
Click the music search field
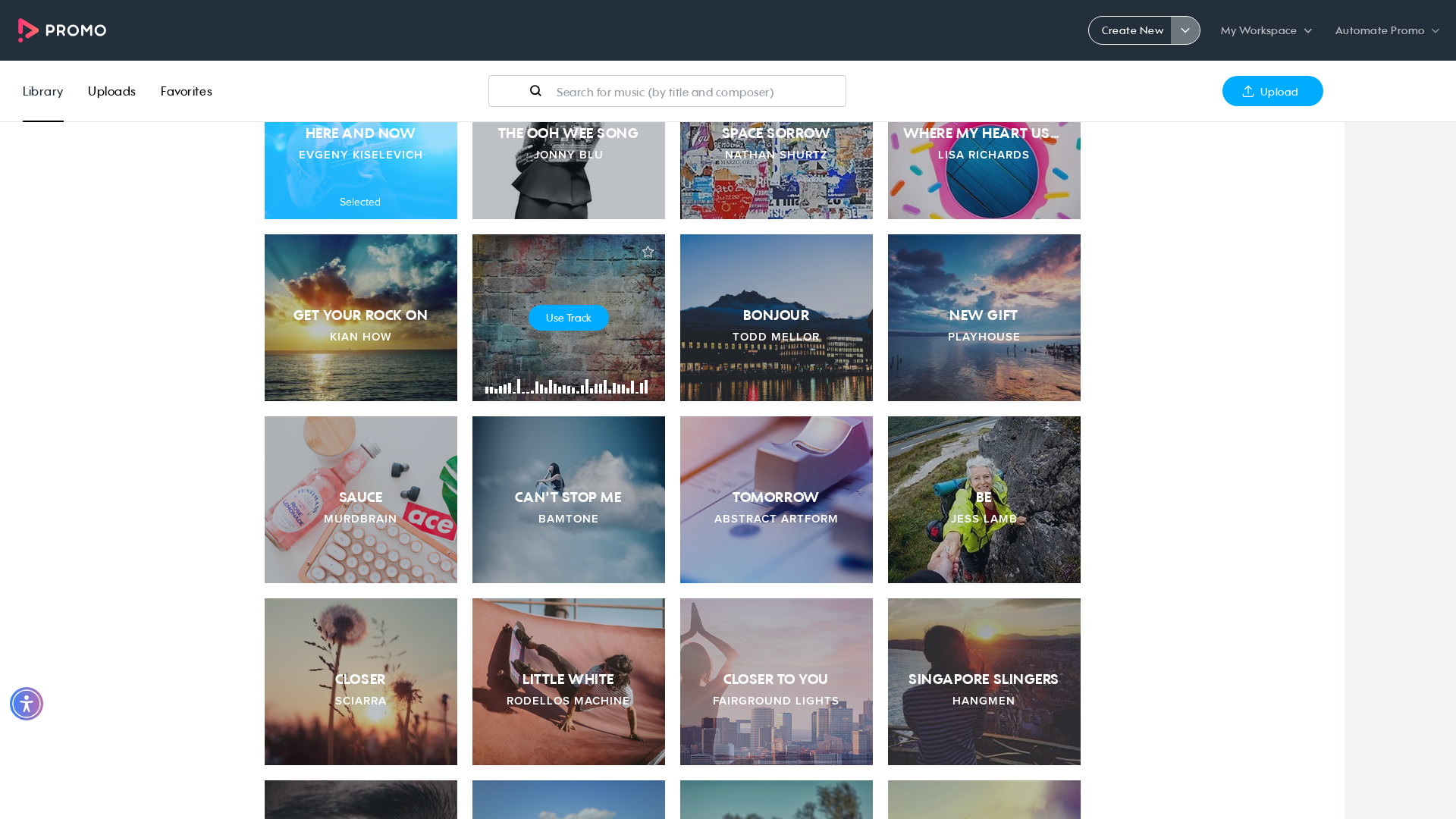pyautogui.click(x=667, y=91)
